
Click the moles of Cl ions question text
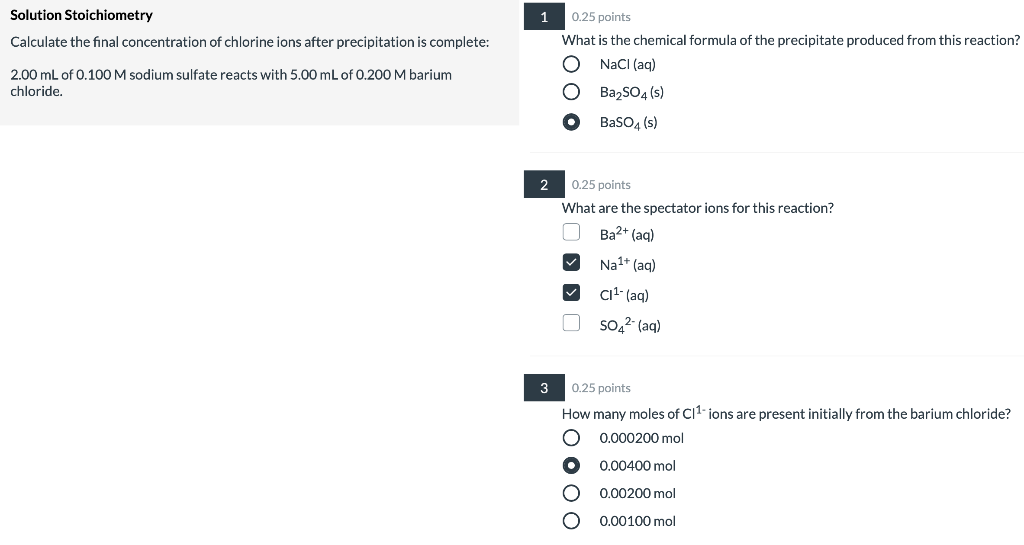tap(785, 414)
